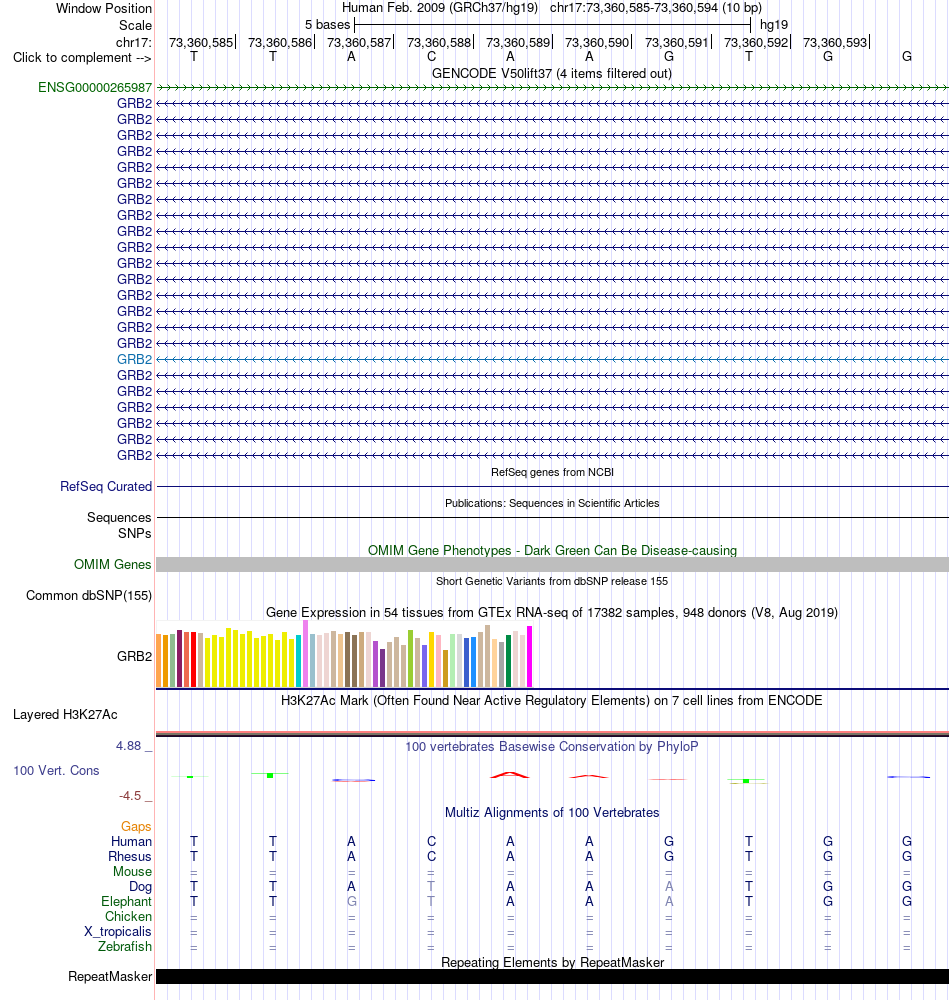Click the 'Window Position' label
Screen dimensions: 950x1000
tap(104, 8)
